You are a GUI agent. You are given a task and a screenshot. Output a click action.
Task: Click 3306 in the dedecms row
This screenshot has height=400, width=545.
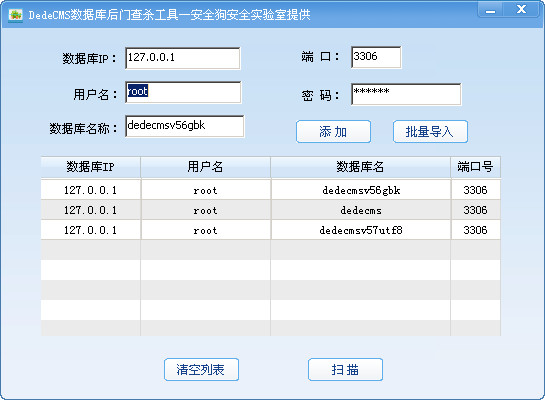coord(475,210)
